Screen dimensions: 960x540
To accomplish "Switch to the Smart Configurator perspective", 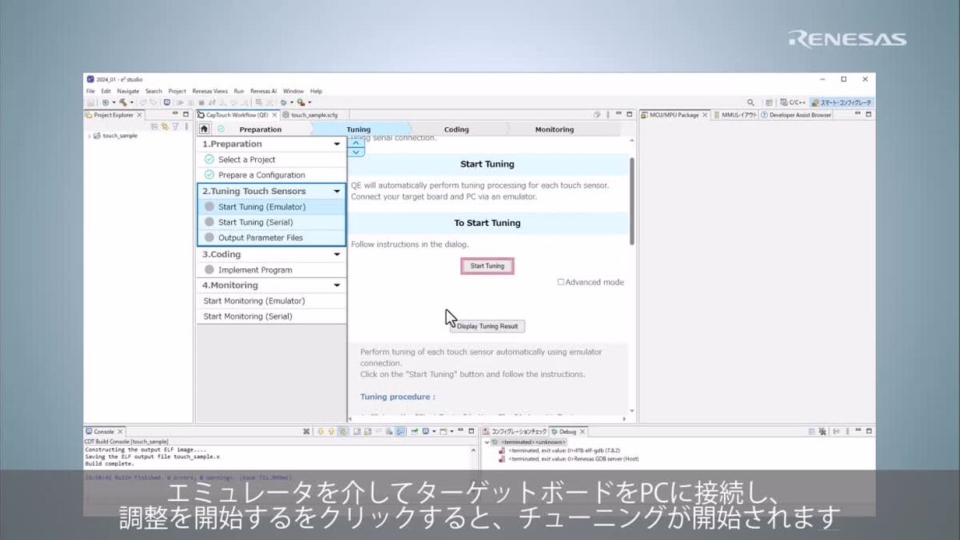I will (x=841, y=102).
